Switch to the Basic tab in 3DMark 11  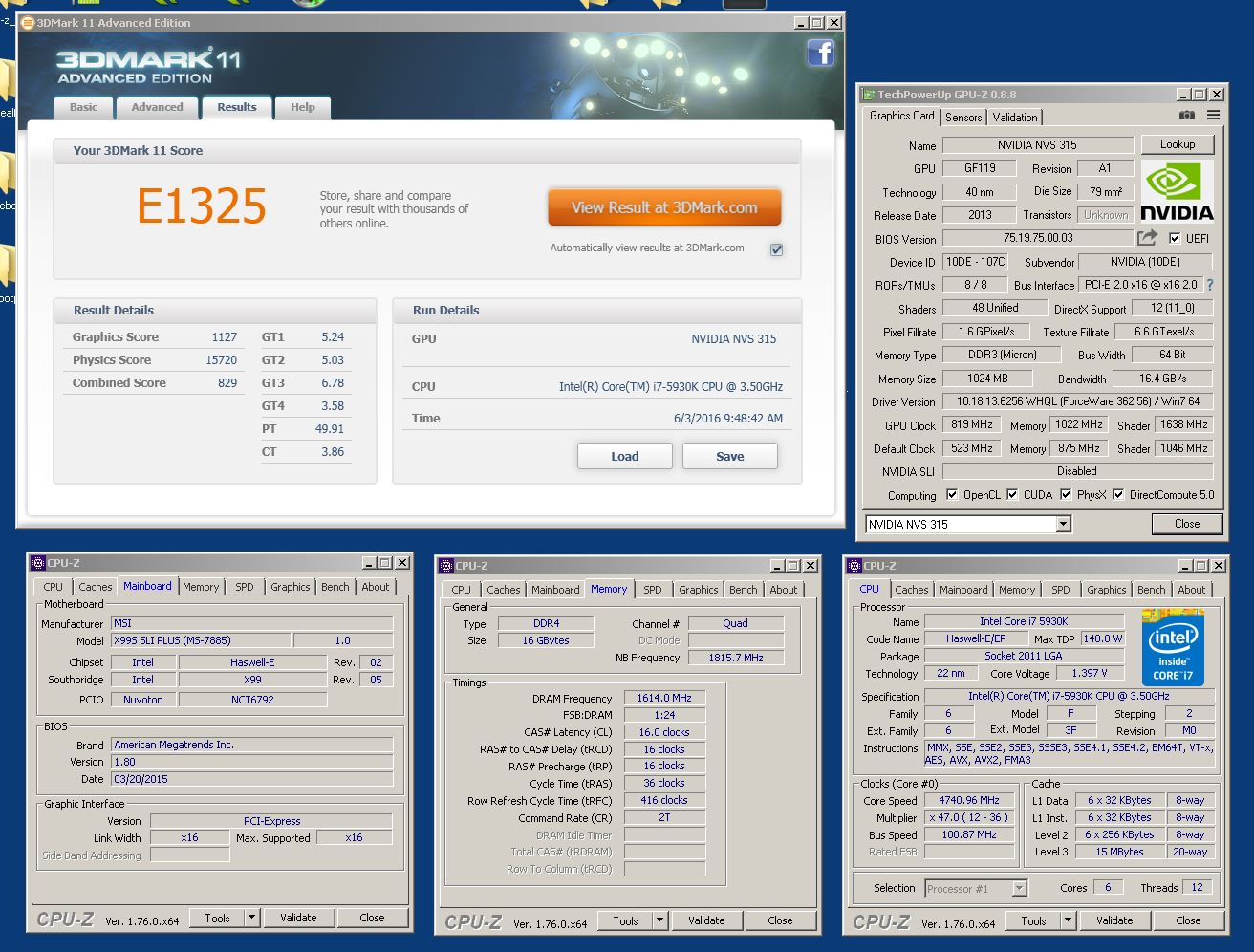[x=83, y=107]
